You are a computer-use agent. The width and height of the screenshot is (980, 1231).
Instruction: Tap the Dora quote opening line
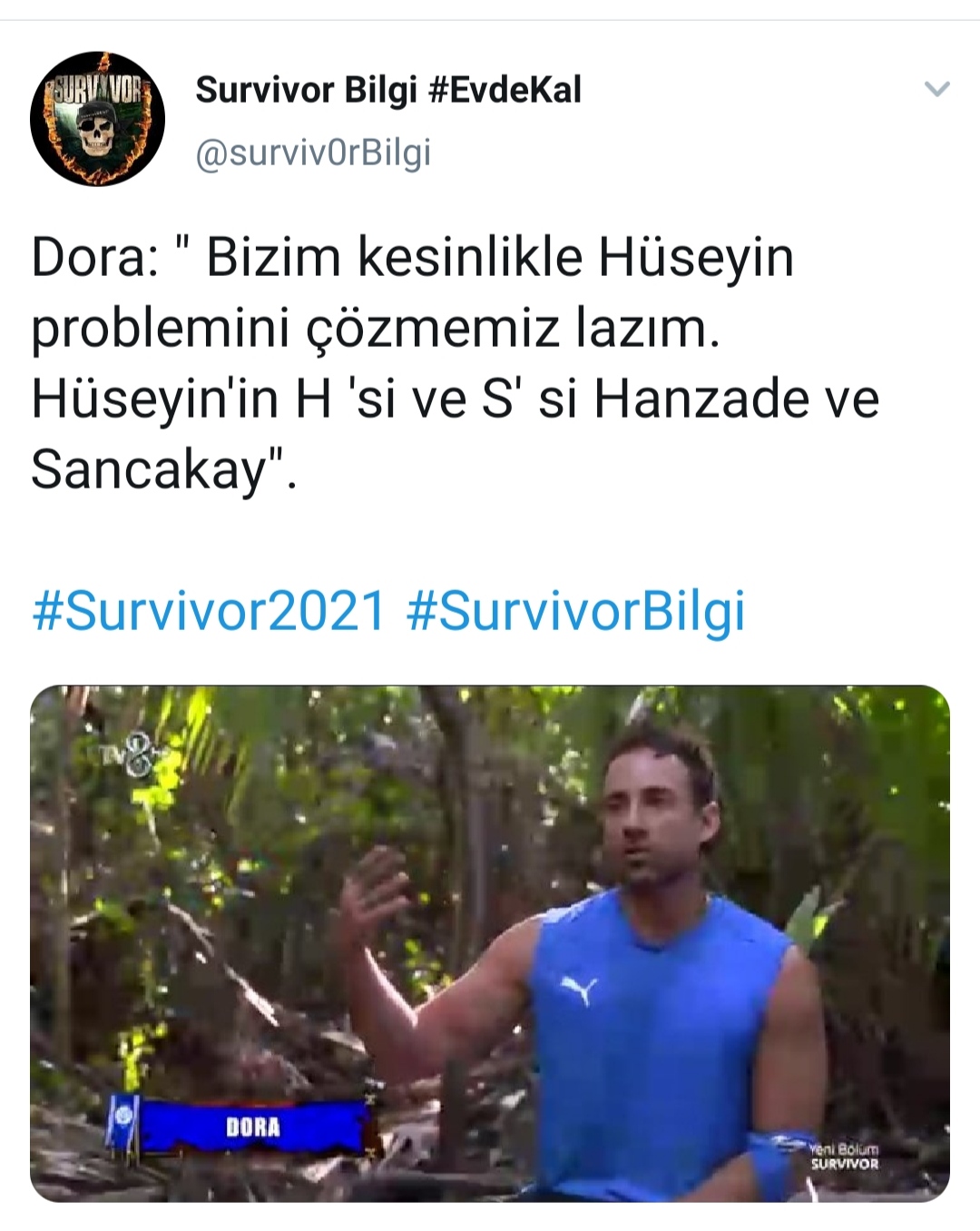pos(413,257)
